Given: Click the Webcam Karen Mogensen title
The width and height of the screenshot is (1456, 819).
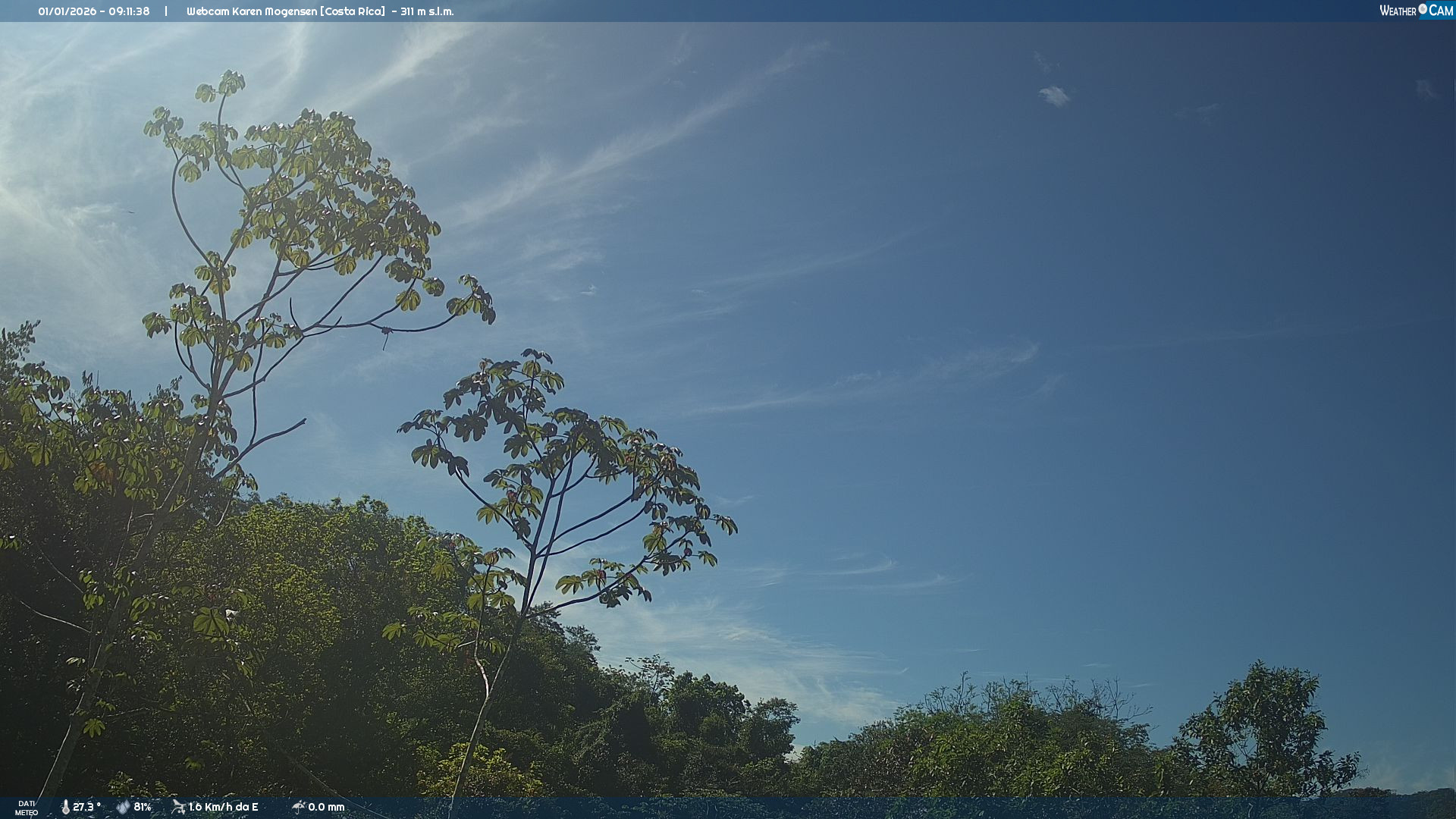Looking at the screenshot, I should (x=252, y=11).
